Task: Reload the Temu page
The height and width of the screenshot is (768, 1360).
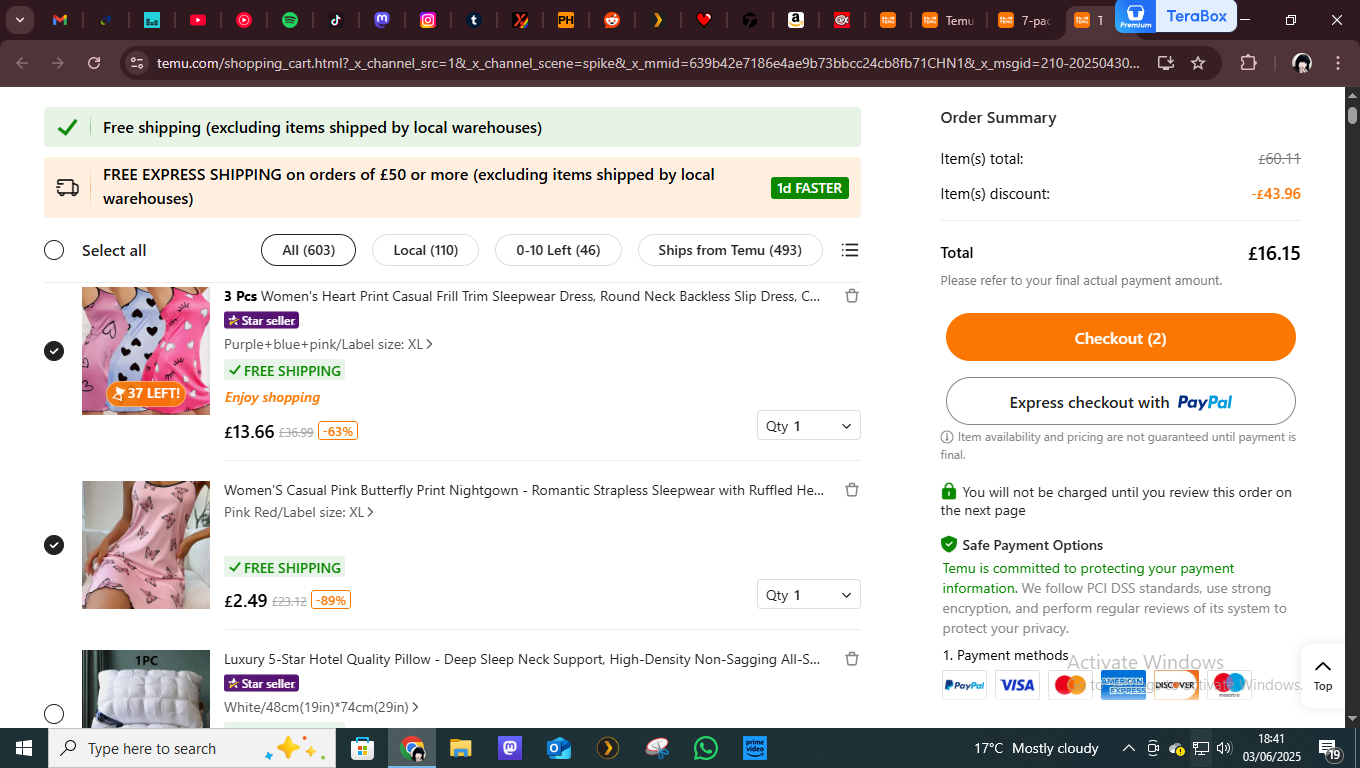Action: click(x=94, y=63)
